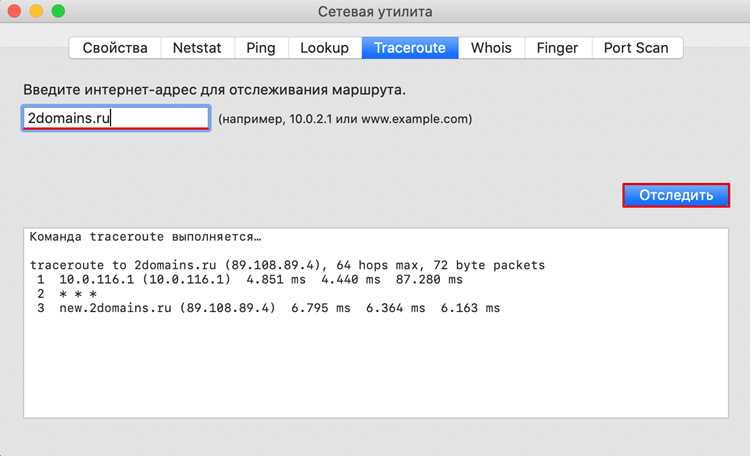Close the Сетевая утилита window
The height and width of the screenshot is (456, 750).
pos(14,11)
